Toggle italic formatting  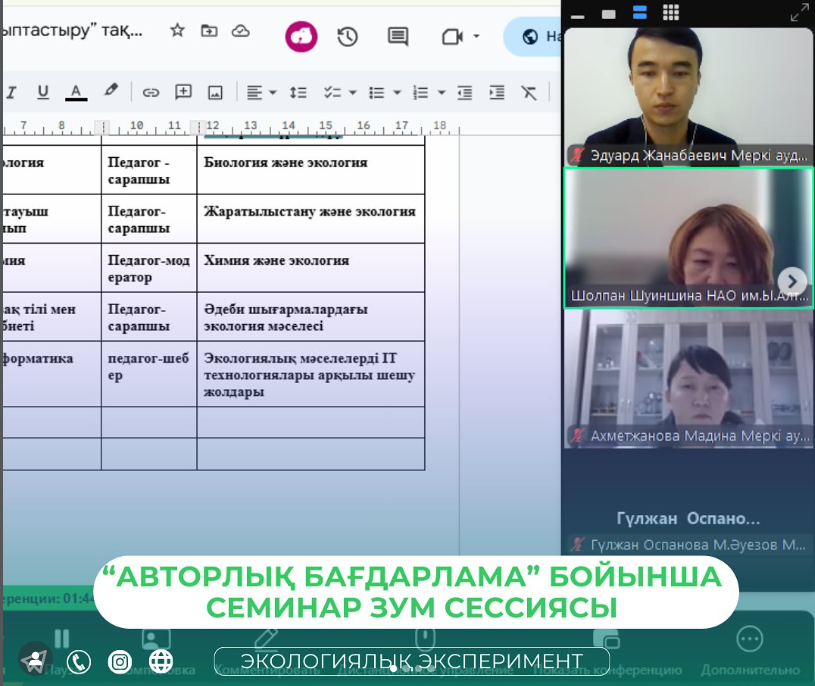[9, 91]
